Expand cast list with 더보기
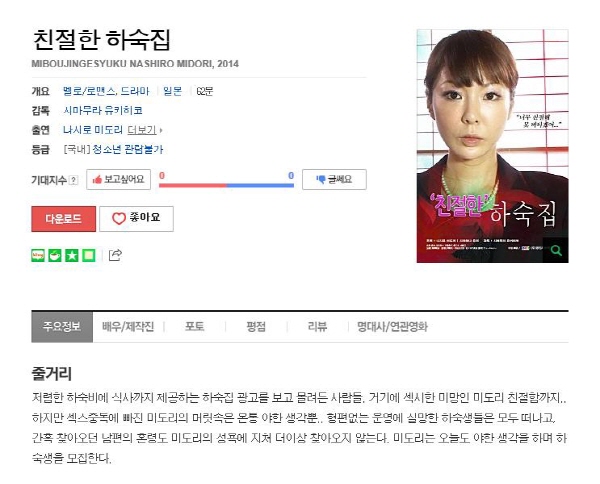This screenshot has height=484, width=600. (x=144, y=130)
